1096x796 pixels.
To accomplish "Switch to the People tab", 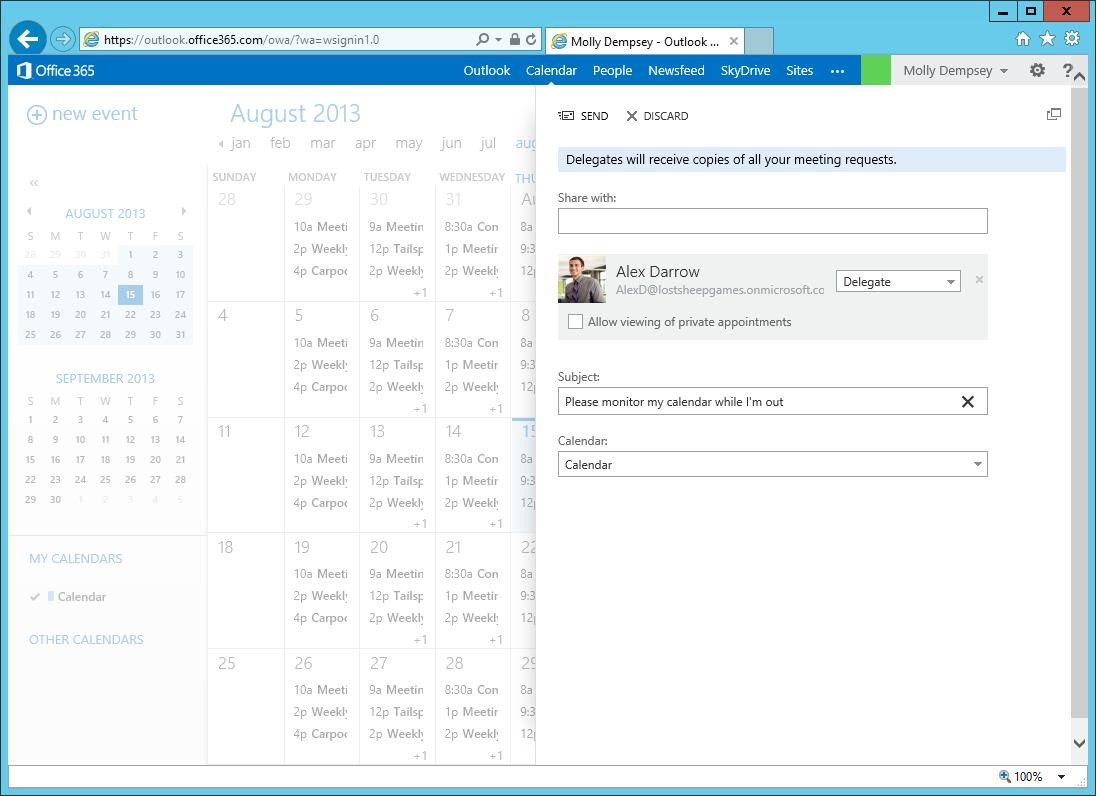I will pos(612,70).
